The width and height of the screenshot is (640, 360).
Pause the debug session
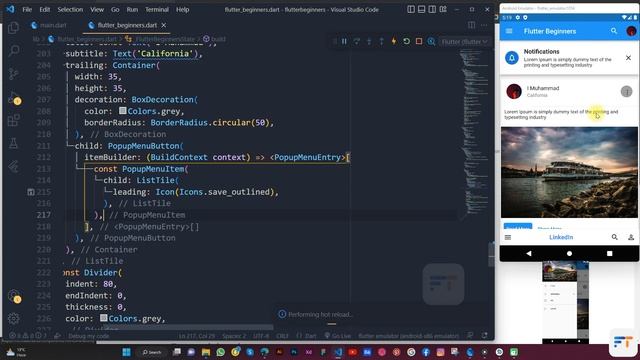pyautogui.click(x=344, y=41)
